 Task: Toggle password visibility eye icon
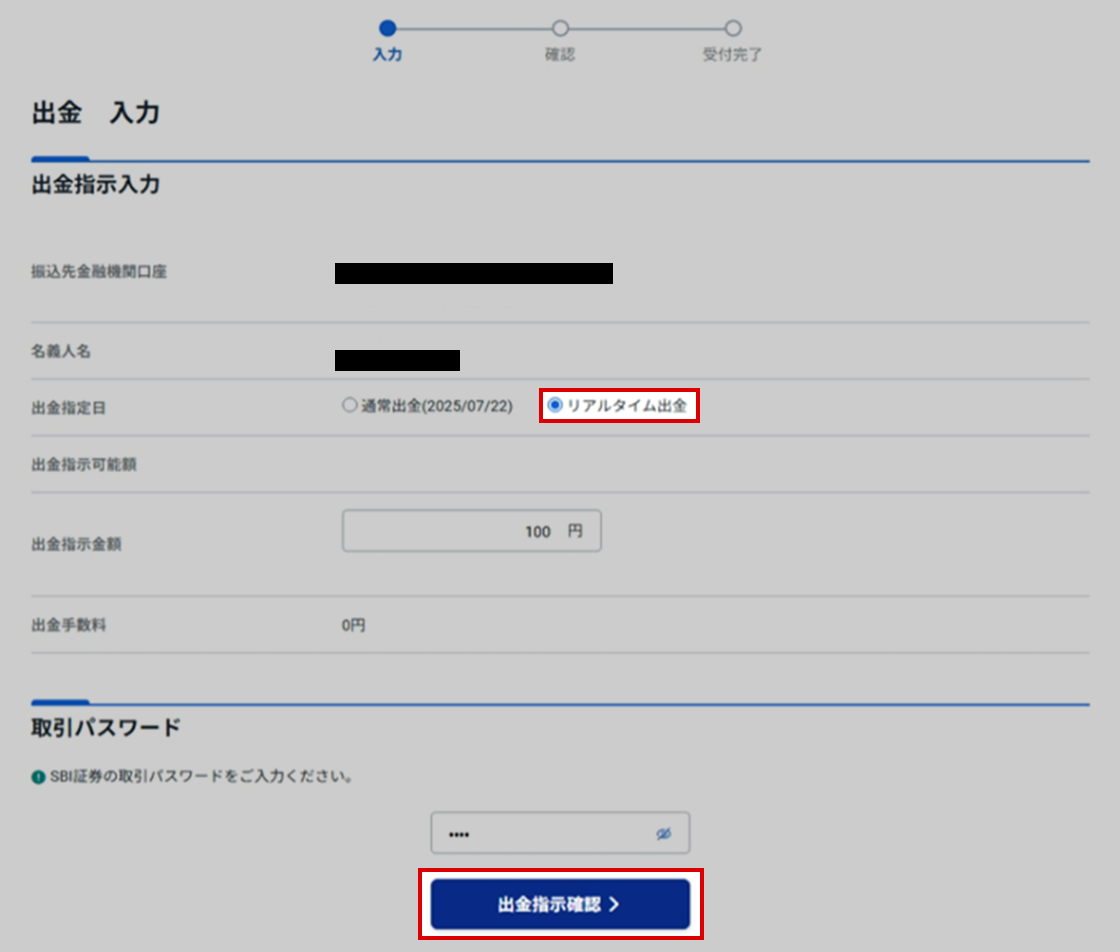663,833
